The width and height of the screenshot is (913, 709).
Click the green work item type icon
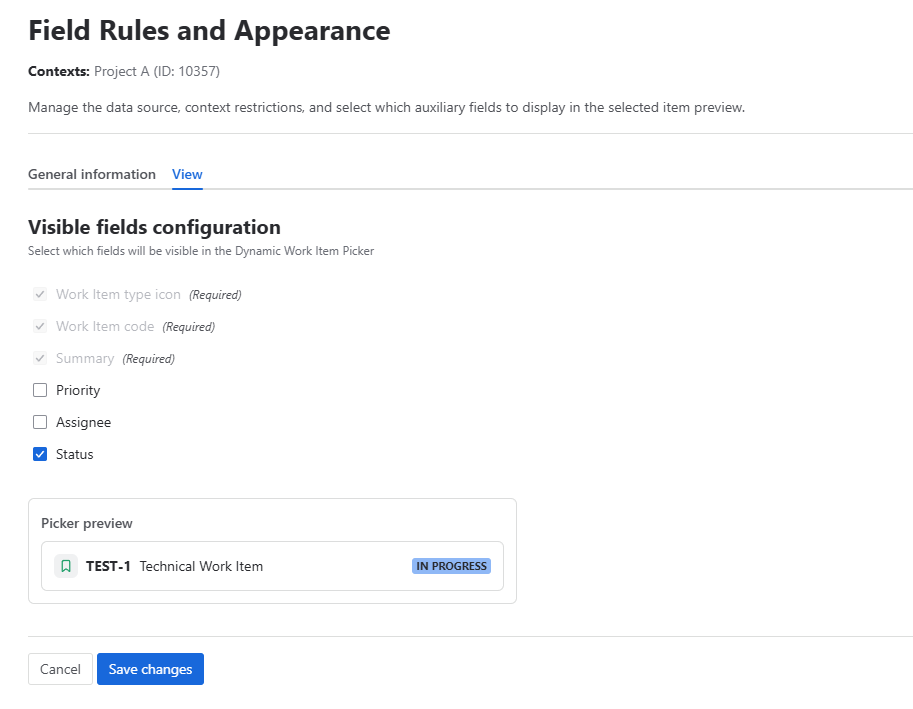pos(65,565)
